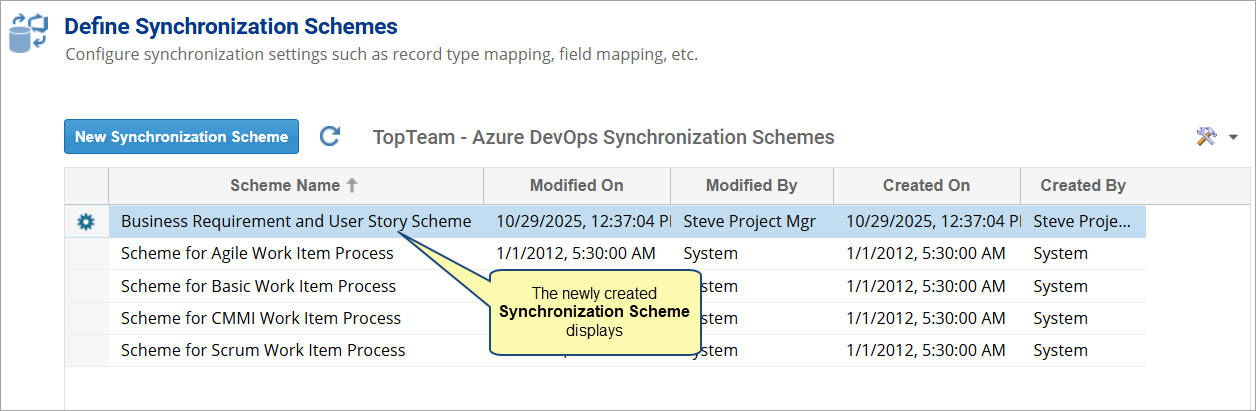Click the Created On date of the Scrum scheme
Image resolution: width=1256 pixels, height=411 pixels.
coord(925,350)
